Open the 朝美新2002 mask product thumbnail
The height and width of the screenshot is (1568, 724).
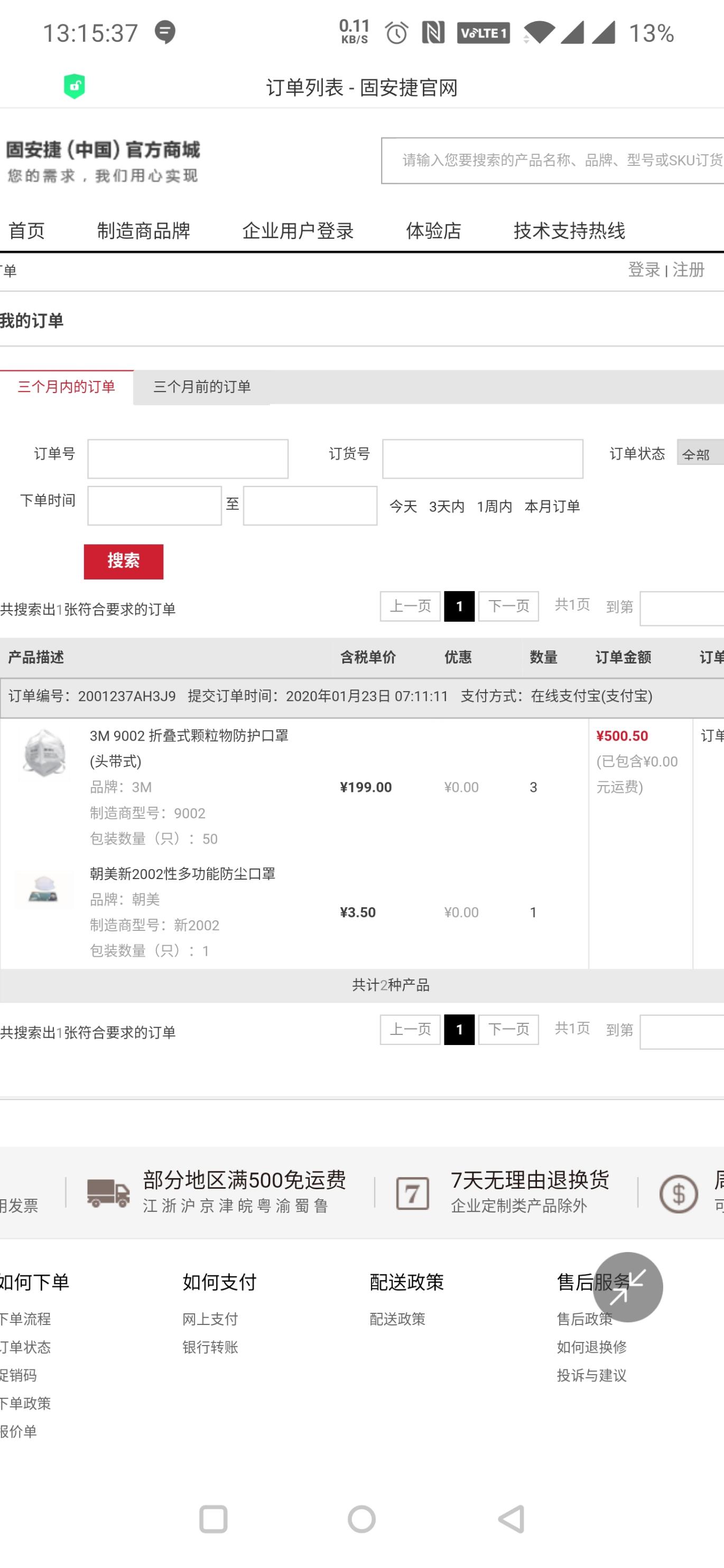44,889
